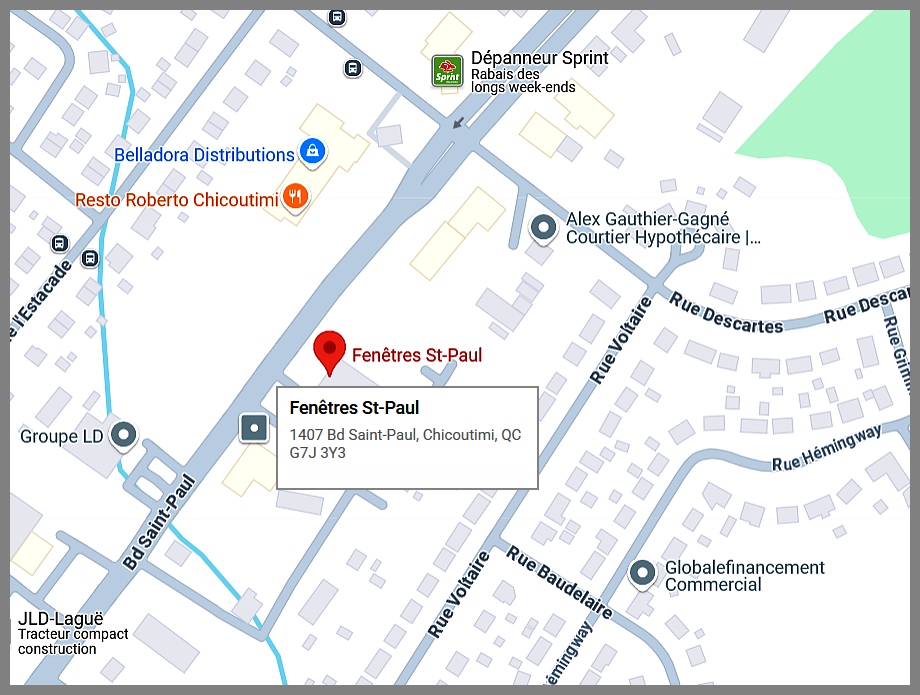Click the left bus stop near l'Estacade
920x695 pixels.
(59, 243)
